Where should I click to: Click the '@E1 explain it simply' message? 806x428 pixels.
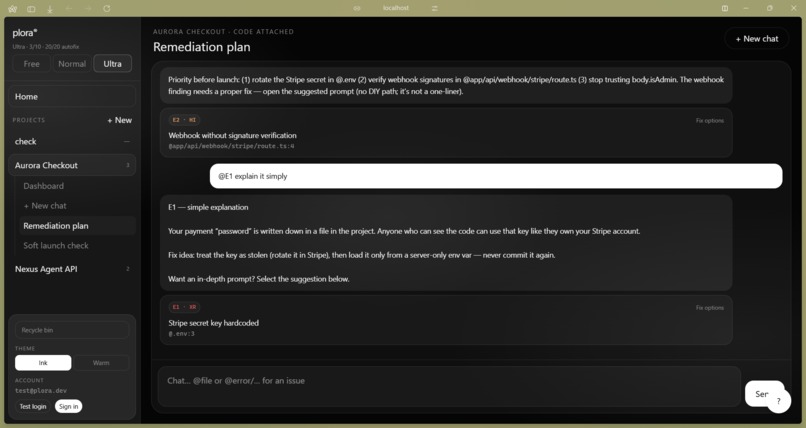click(x=496, y=176)
